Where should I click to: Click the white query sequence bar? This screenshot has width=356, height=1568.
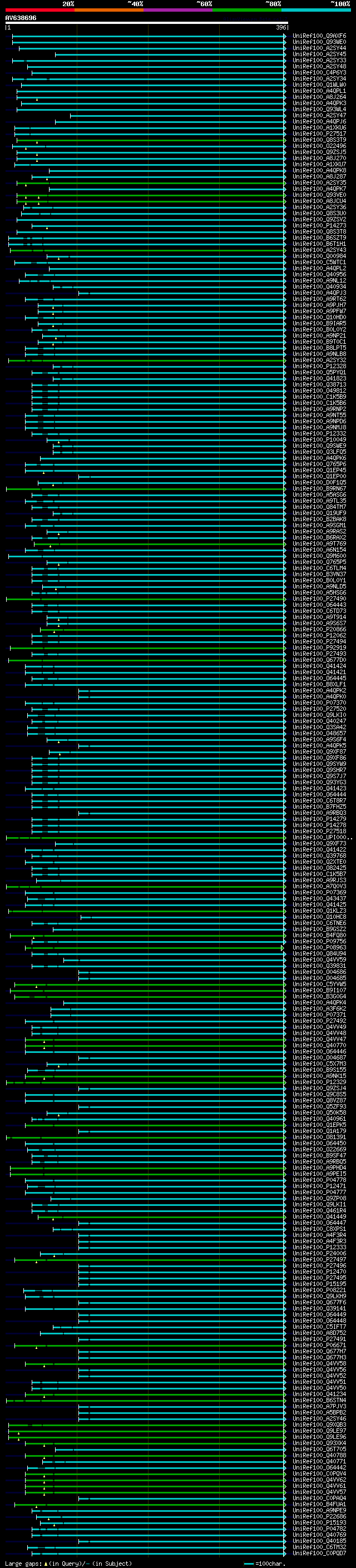(146, 23)
